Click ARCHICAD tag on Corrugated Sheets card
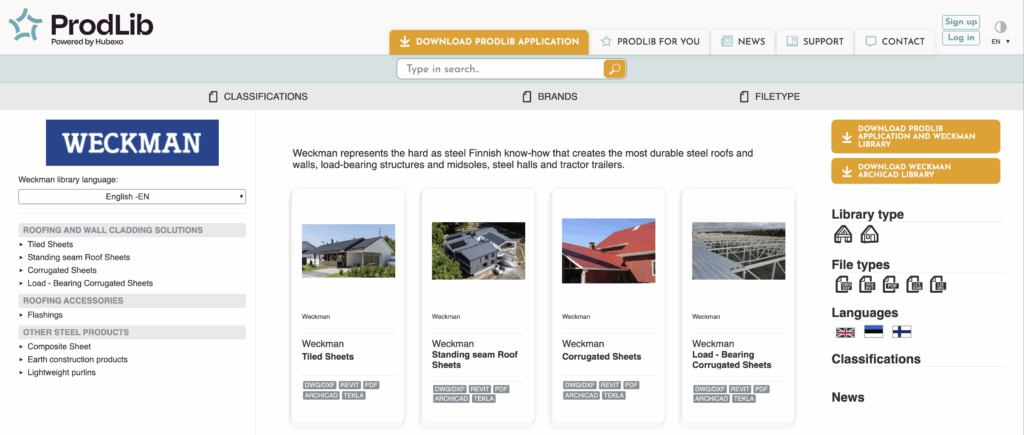Image resolution: width=1024 pixels, height=435 pixels. (581, 396)
